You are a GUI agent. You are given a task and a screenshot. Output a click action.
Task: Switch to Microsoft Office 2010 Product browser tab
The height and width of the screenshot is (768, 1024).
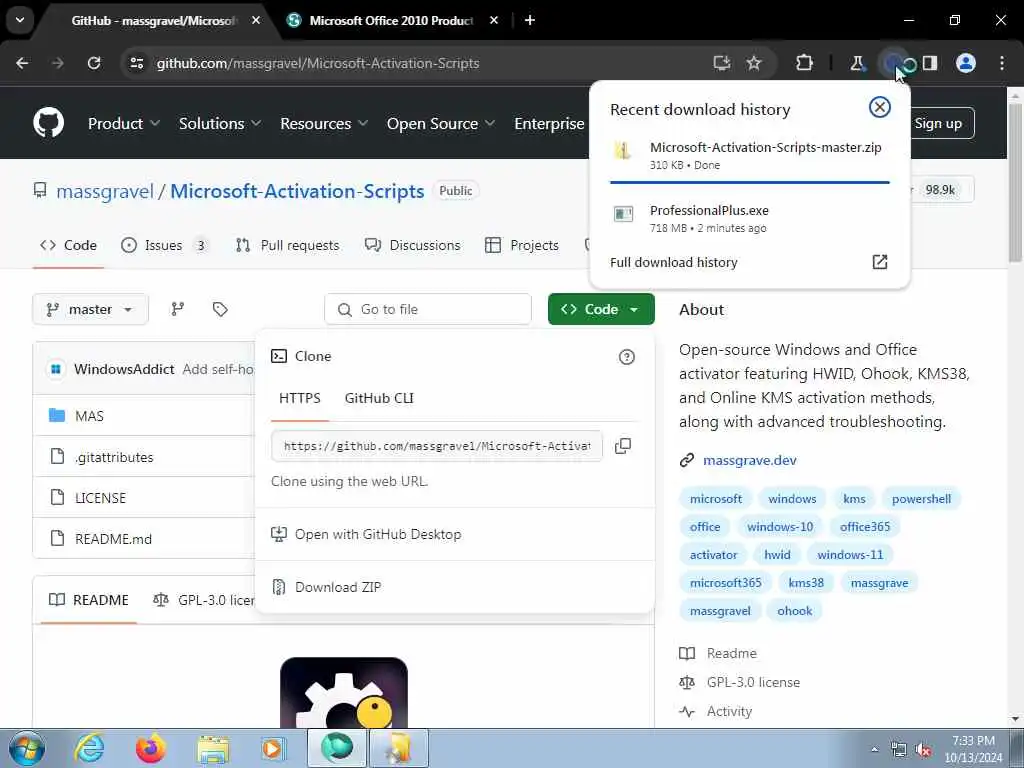tap(392, 20)
